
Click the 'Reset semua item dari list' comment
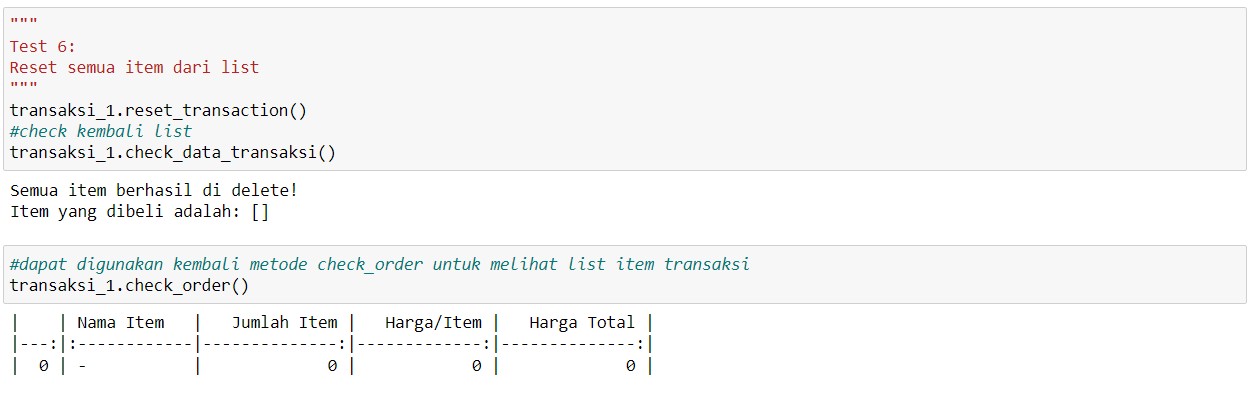coord(134,68)
